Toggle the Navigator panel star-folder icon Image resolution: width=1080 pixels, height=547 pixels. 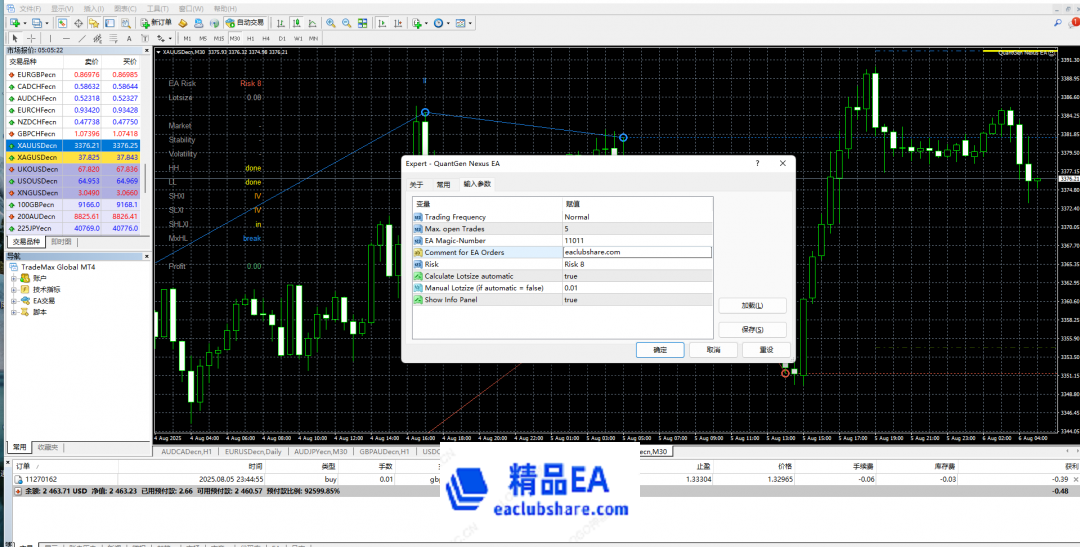pyautogui.click(x=94, y=23)
